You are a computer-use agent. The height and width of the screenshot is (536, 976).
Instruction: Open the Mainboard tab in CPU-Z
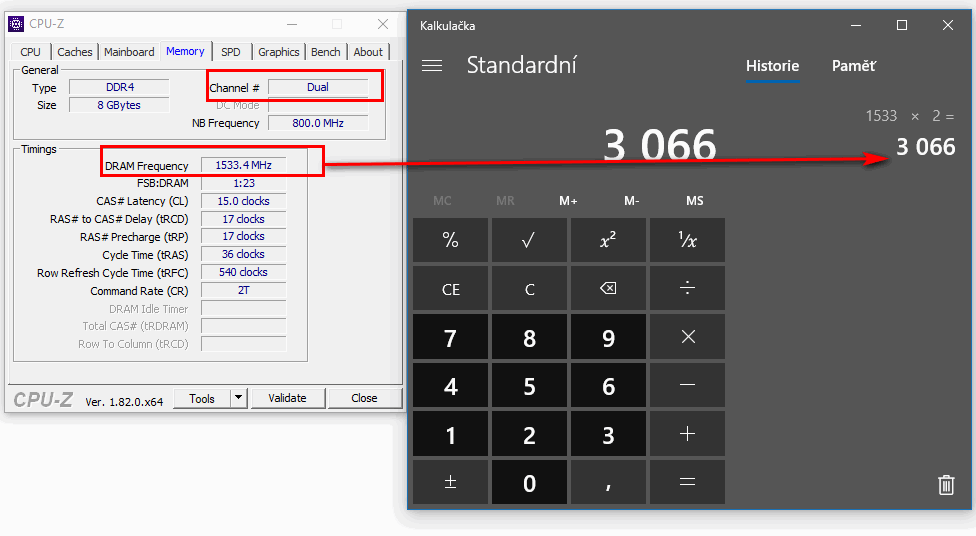pos(129,52)
